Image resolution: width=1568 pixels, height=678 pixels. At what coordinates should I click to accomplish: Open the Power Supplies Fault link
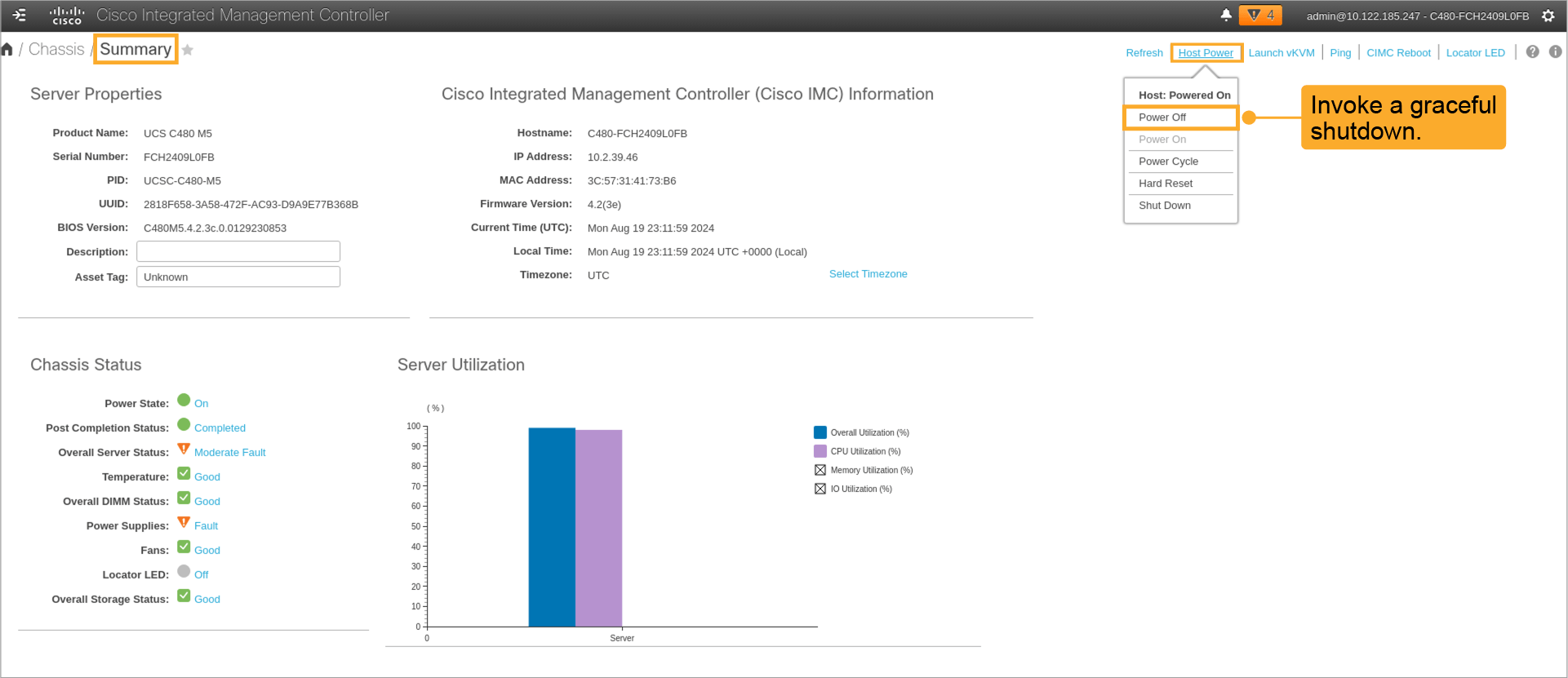pyautogui.click(x=206, y=526)
